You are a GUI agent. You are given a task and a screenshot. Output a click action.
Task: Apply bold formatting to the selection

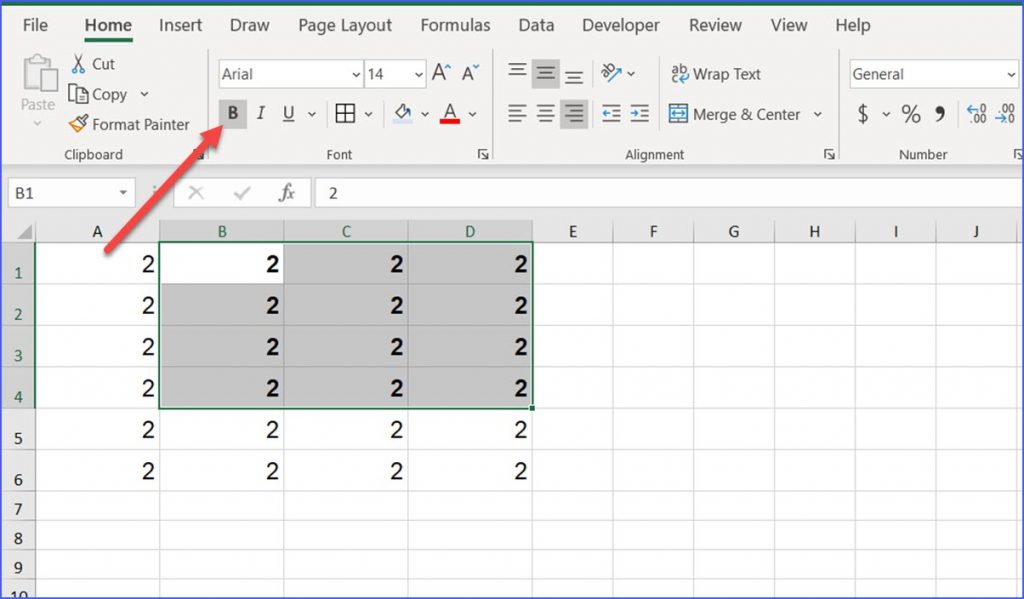(x=232, y=113)
